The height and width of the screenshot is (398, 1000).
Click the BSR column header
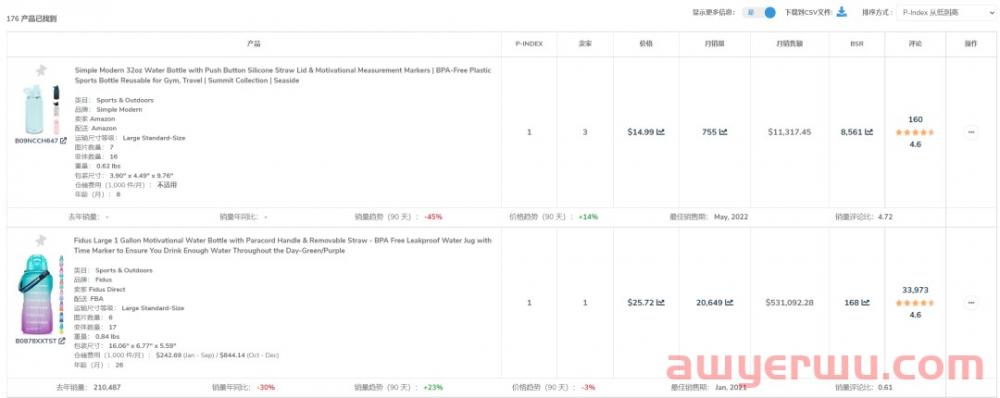tap(857, 44)
